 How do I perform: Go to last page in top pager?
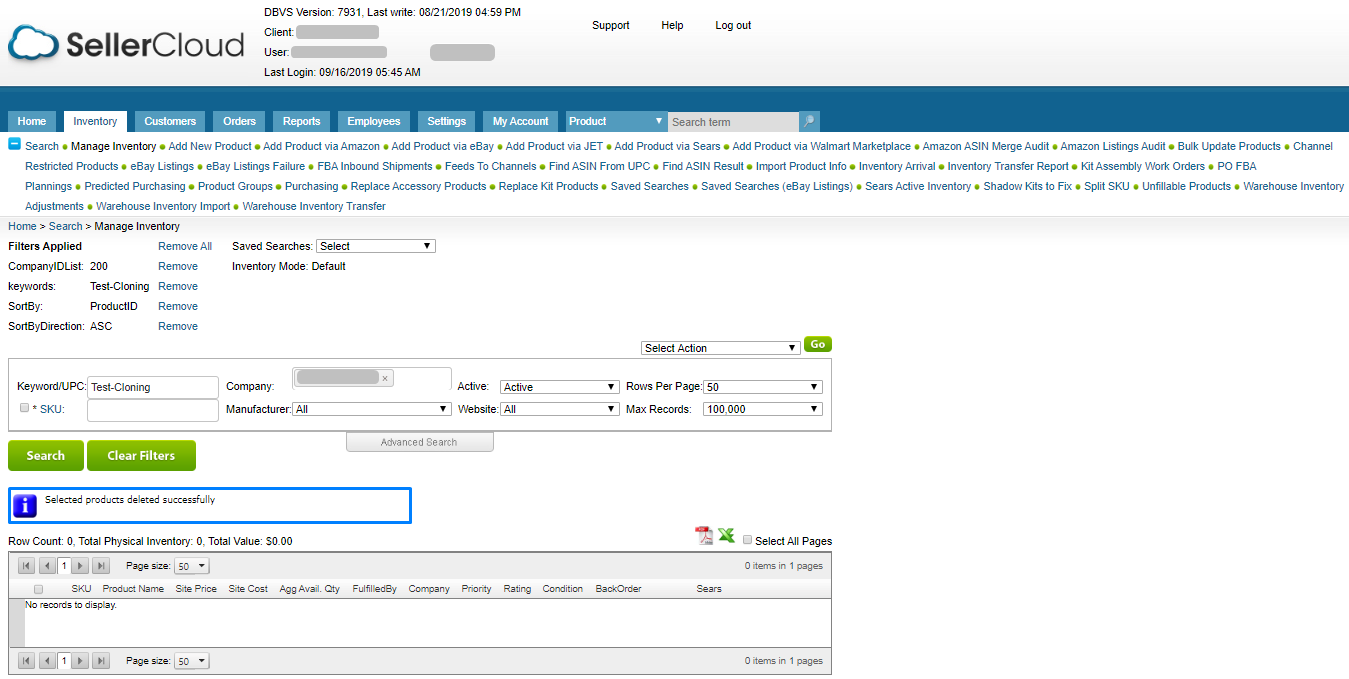(x=100, y=566)
